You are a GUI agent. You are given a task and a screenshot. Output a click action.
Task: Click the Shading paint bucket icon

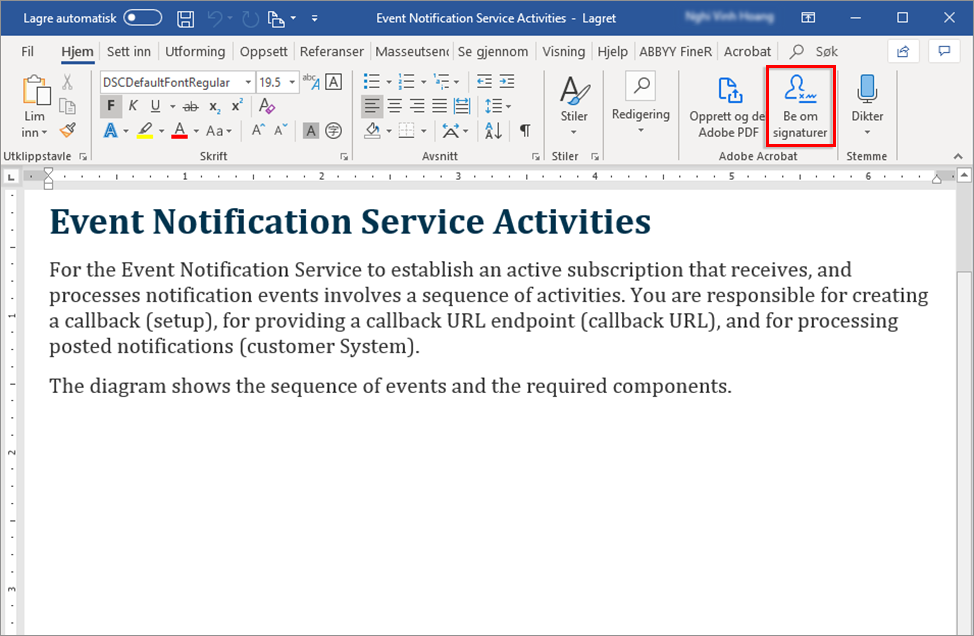pyautogui.click(x=372, y=130)
